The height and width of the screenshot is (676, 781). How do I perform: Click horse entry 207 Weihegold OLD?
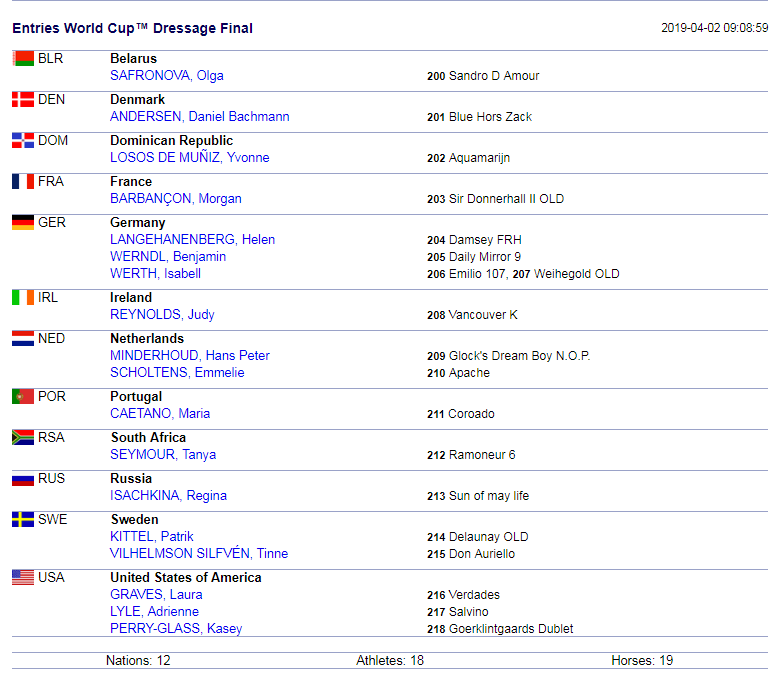coord(566,274)
